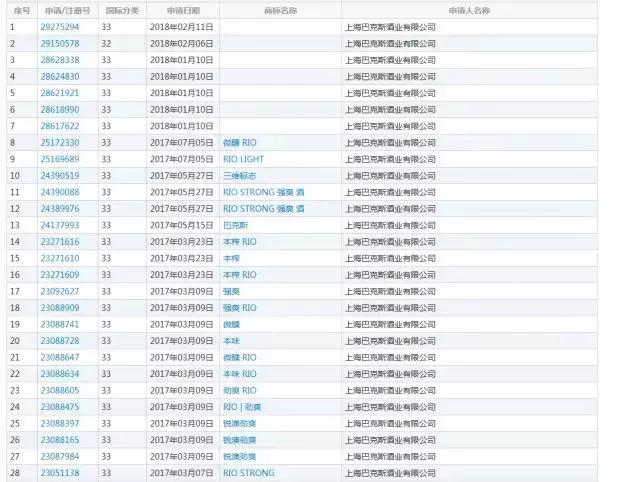This screenshot has width=640, height=482.
Task: Open the RIO LIGHT trademark name
Action: click(243, 159)
